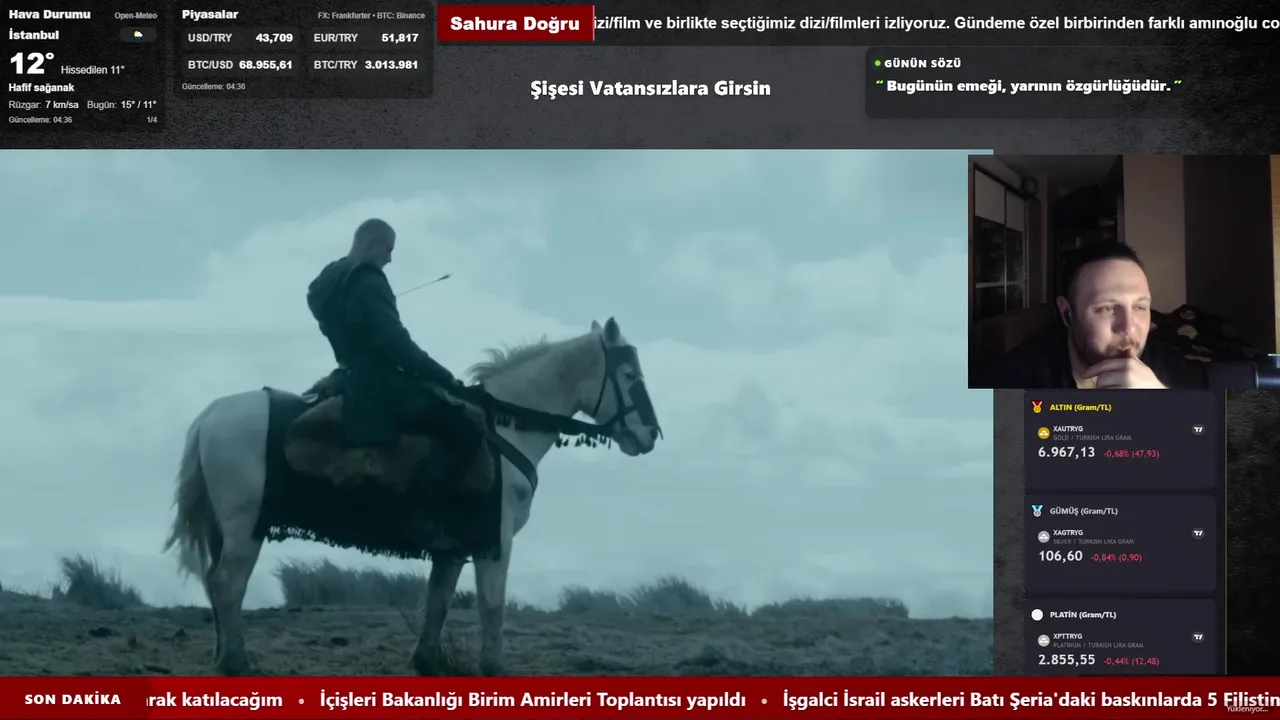
Task: Click the white circle icon beside PLATİN
Action: (x=1037, y=615)
